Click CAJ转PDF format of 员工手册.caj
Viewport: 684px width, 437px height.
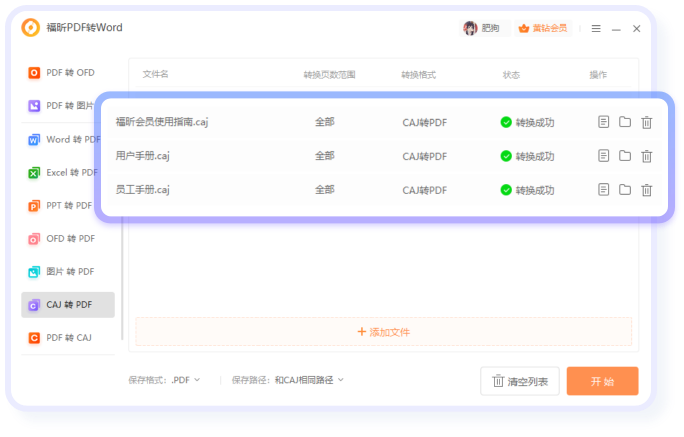point(424,191)
